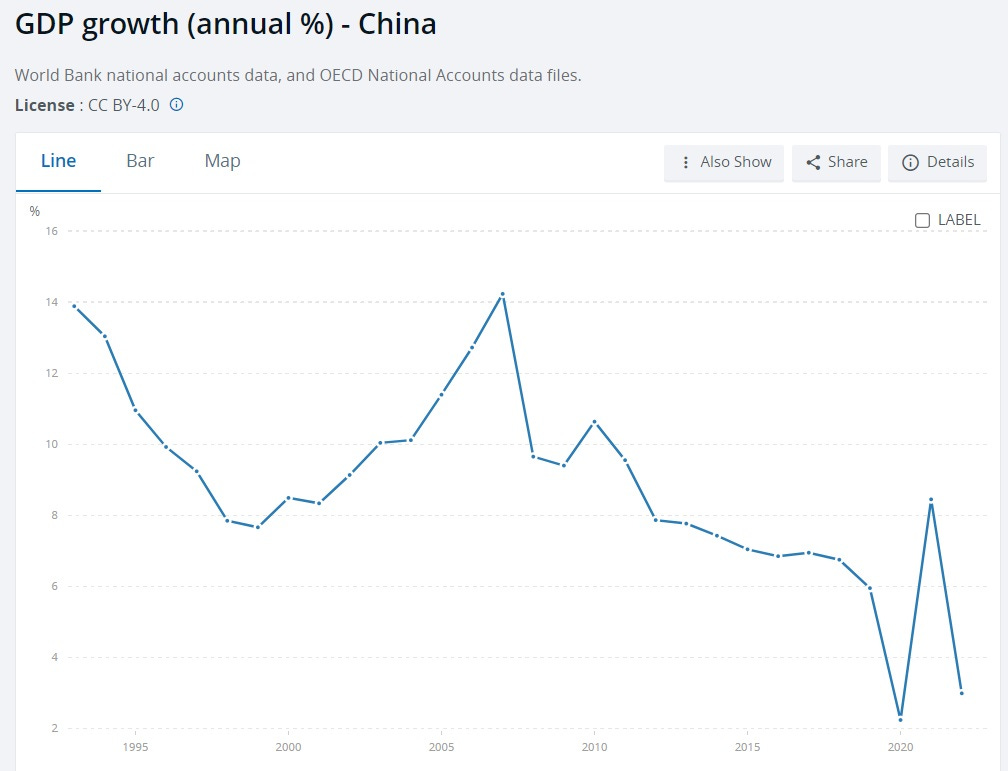Click the Share button
The width and height of the screenshot is (1008, 771).
click(x=836, y=162)
